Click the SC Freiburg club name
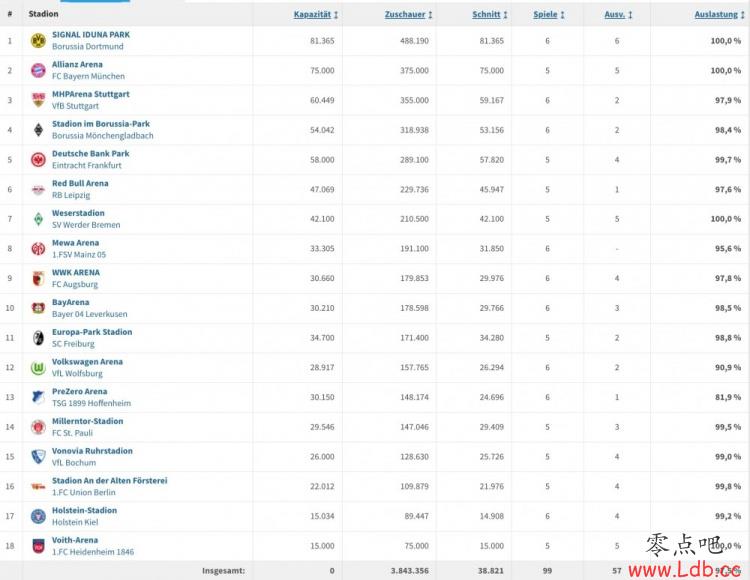750x580 pixels. (x=73, y=343)
